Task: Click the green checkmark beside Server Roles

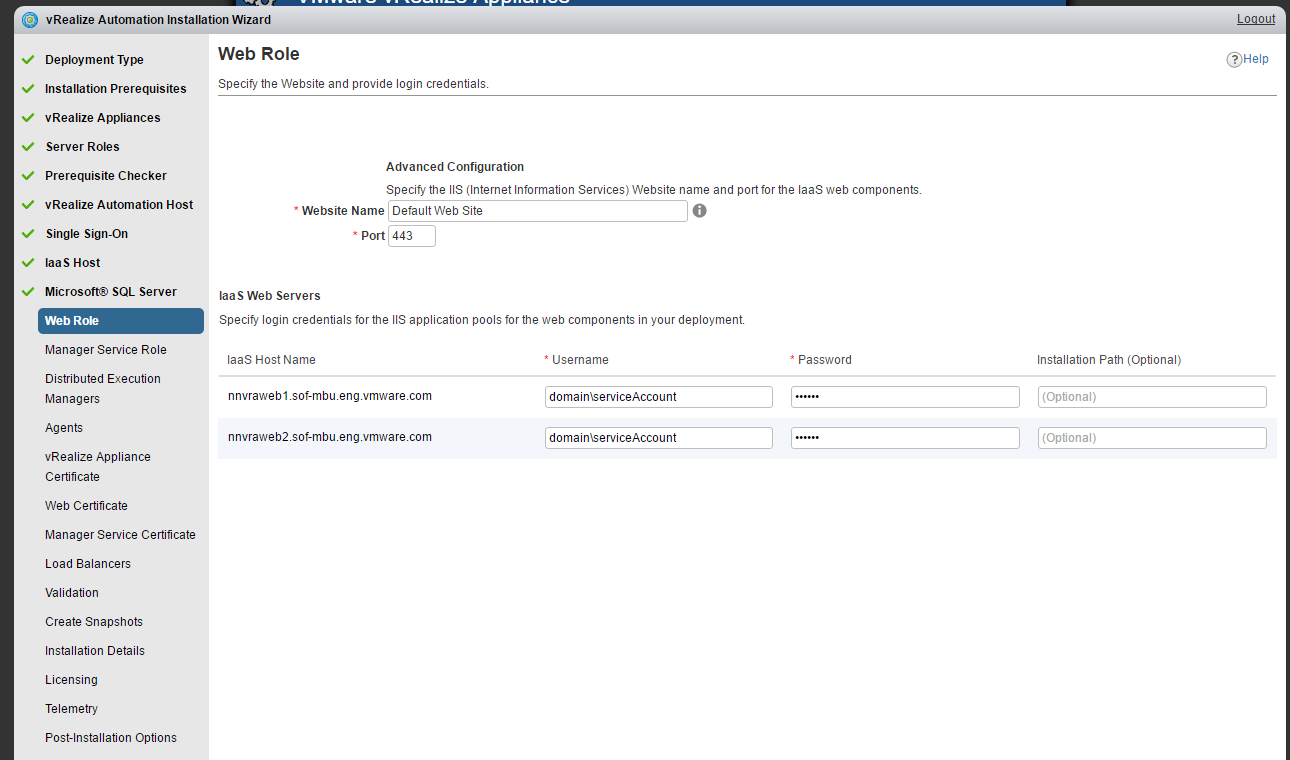Action: coord(28,147)
